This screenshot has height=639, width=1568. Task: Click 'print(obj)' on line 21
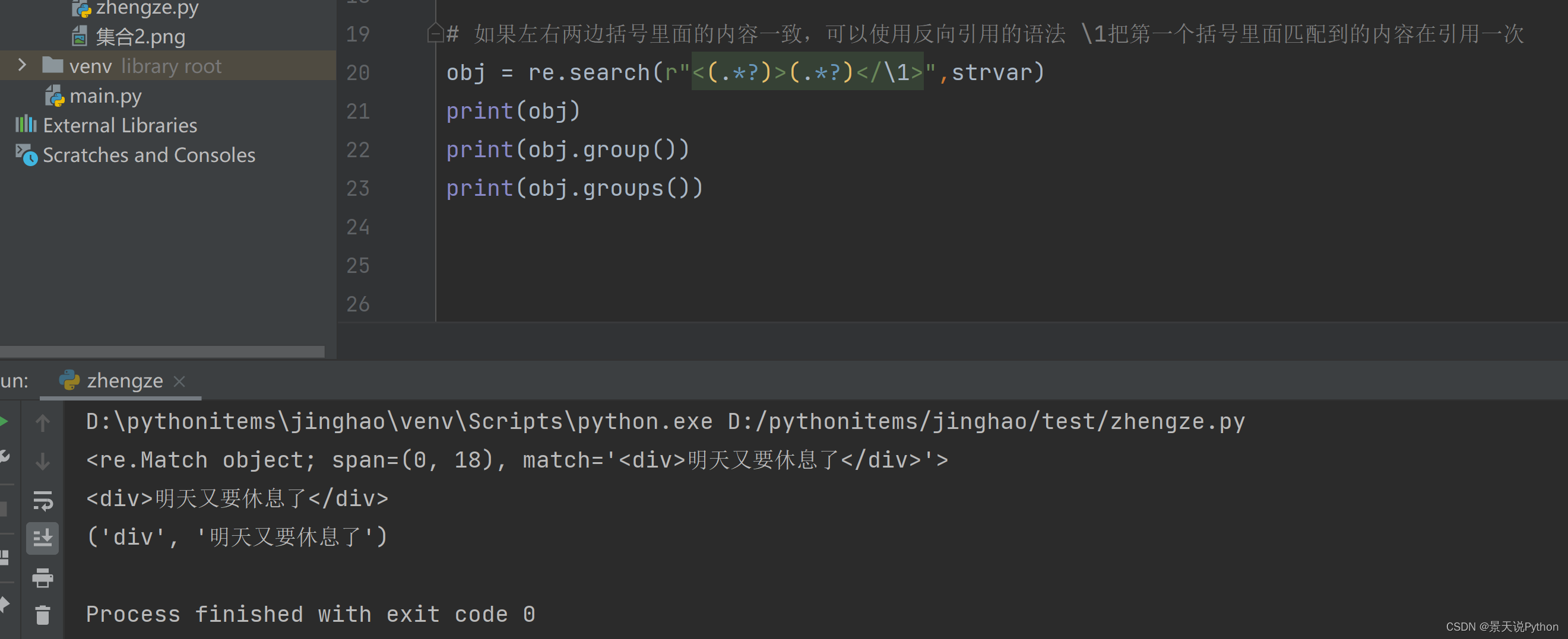pyautogui.click(x=514, y=112)
